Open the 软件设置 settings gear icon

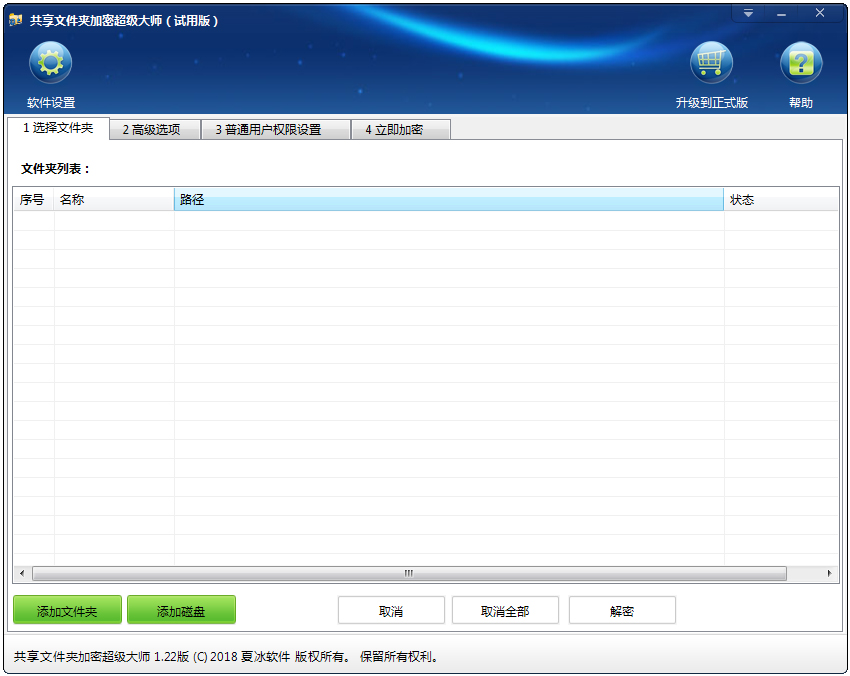pos(50,62)
